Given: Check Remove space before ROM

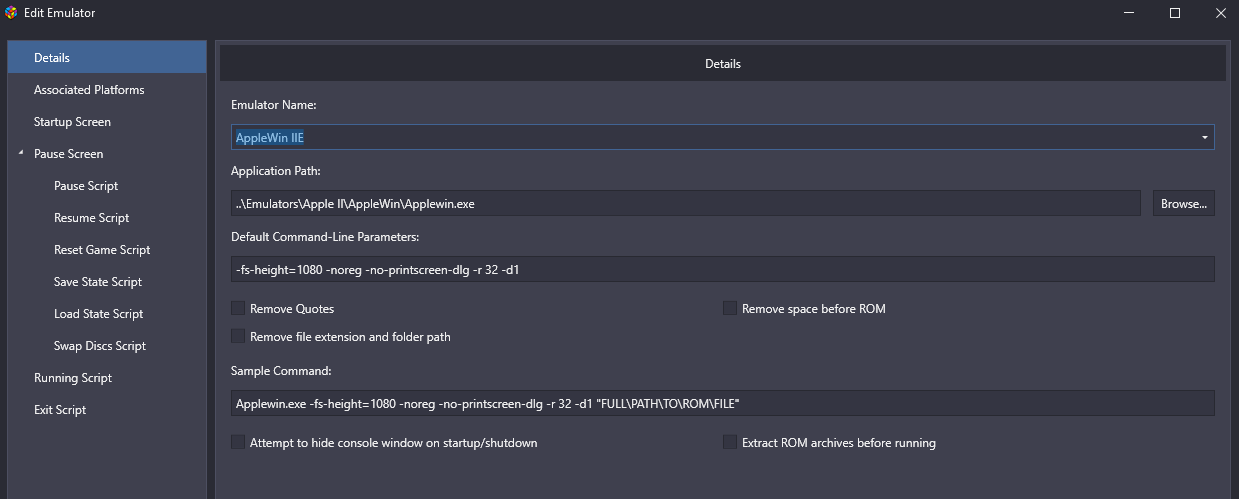Looking at the screenshot, I should (x=730, y=309).
